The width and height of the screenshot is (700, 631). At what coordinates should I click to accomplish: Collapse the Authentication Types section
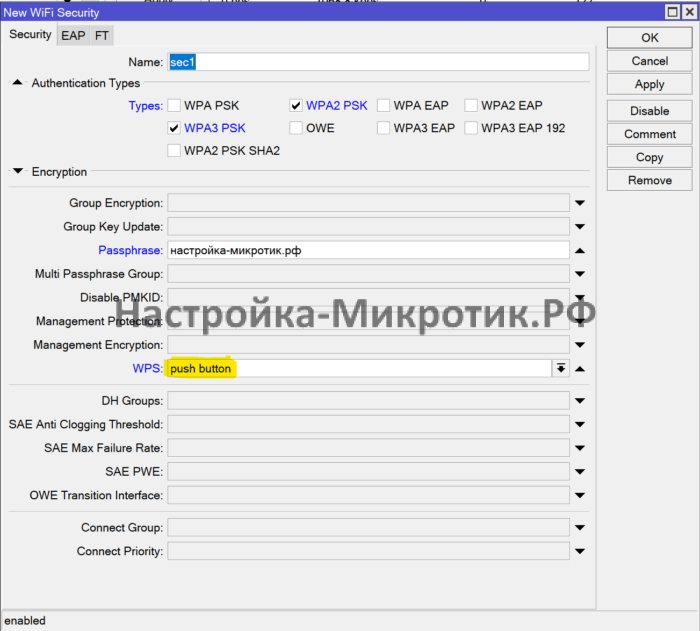click(x=17, y=82)
